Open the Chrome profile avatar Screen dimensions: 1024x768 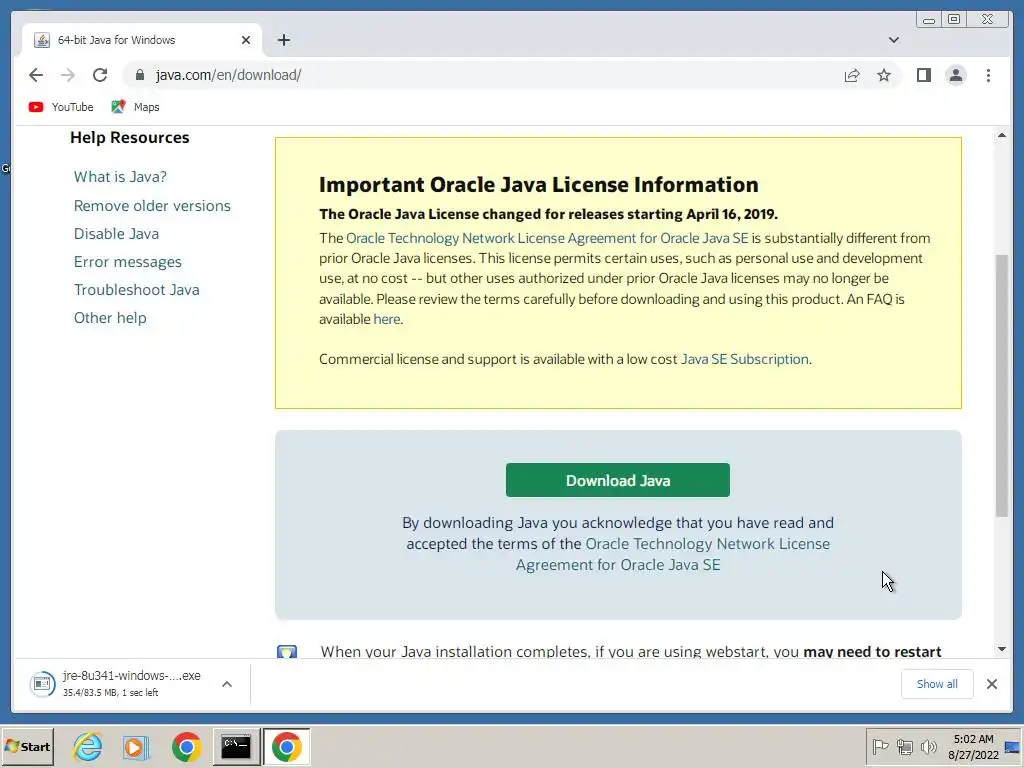click(x=955, y=75)
